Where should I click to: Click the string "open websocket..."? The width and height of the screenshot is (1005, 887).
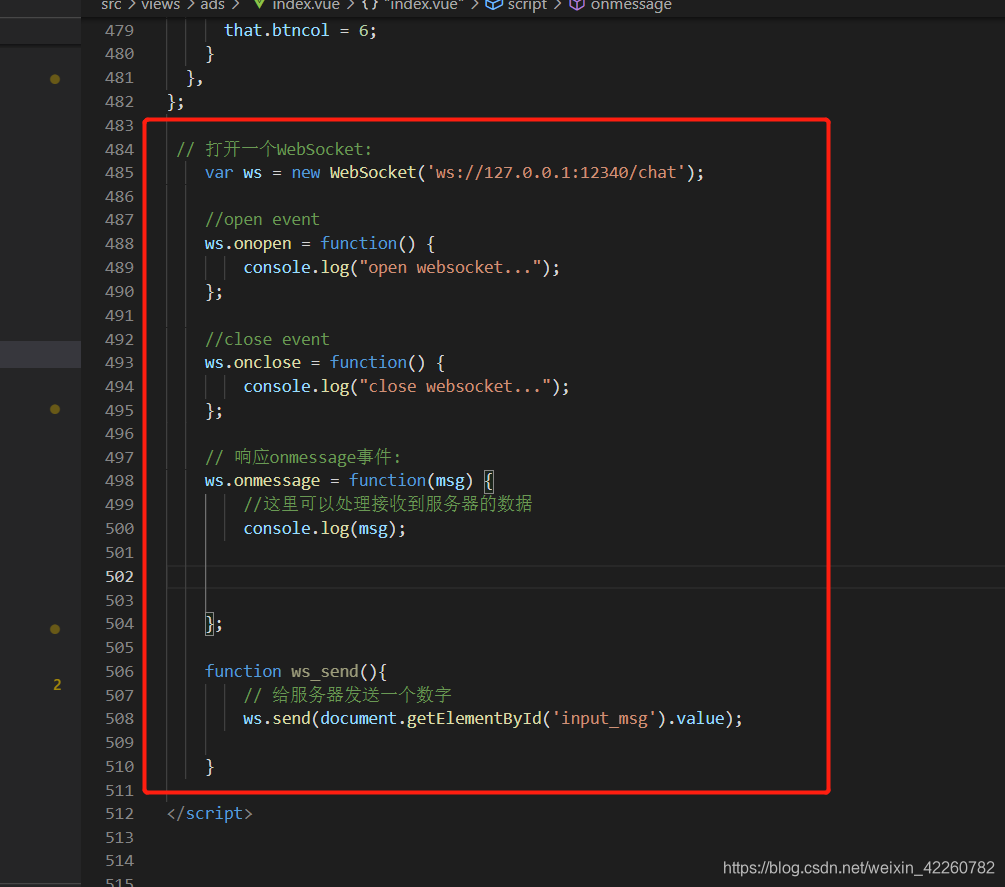click(x=451, y=268)
